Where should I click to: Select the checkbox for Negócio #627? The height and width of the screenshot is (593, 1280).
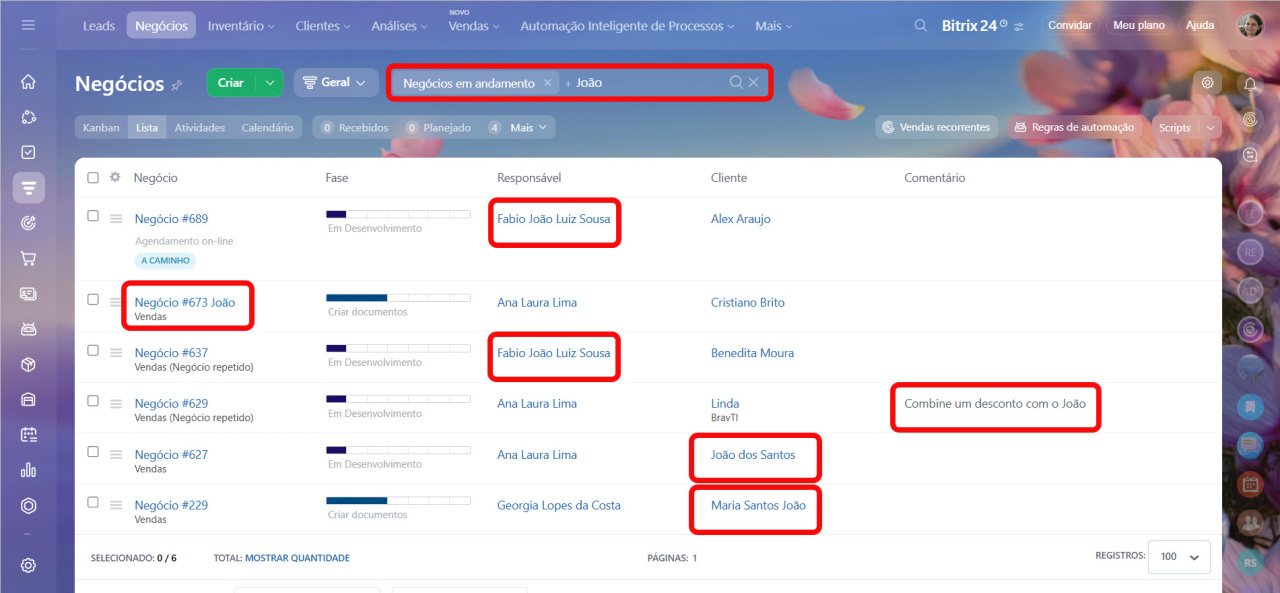(x=93, y=452)
